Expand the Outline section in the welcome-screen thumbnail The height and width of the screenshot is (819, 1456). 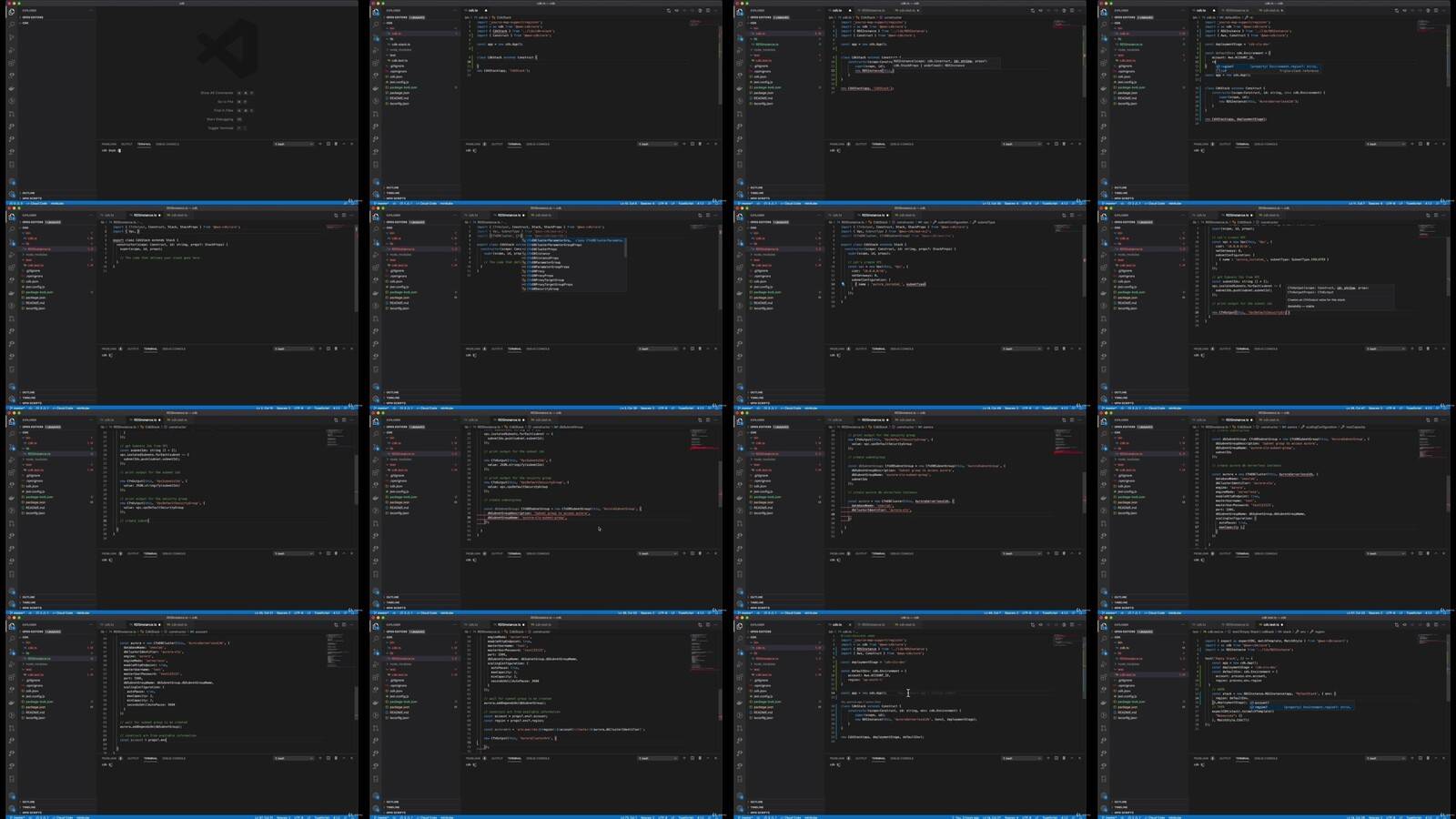click(28, 193)
